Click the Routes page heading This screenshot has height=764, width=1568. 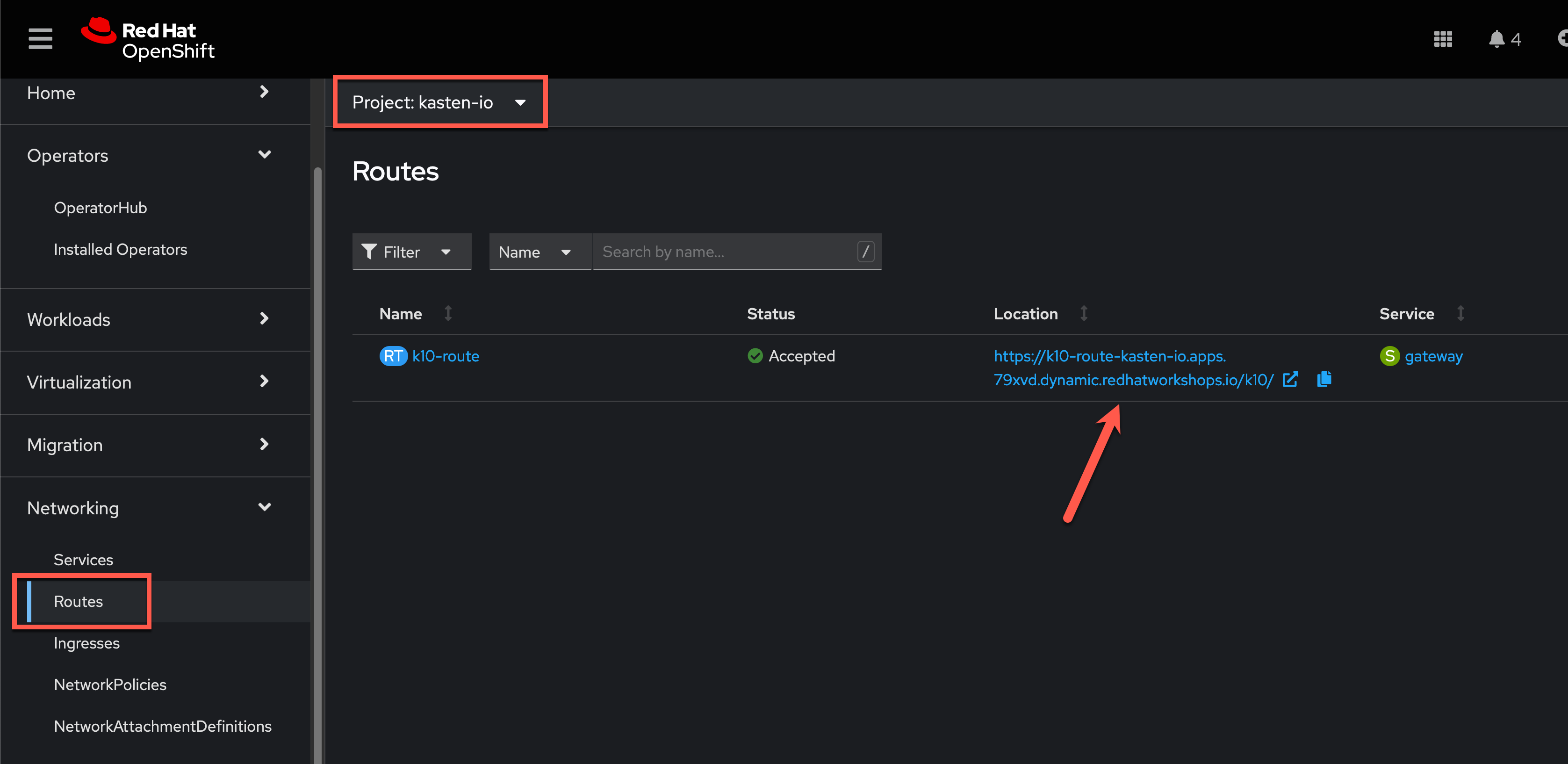(395, 171)
